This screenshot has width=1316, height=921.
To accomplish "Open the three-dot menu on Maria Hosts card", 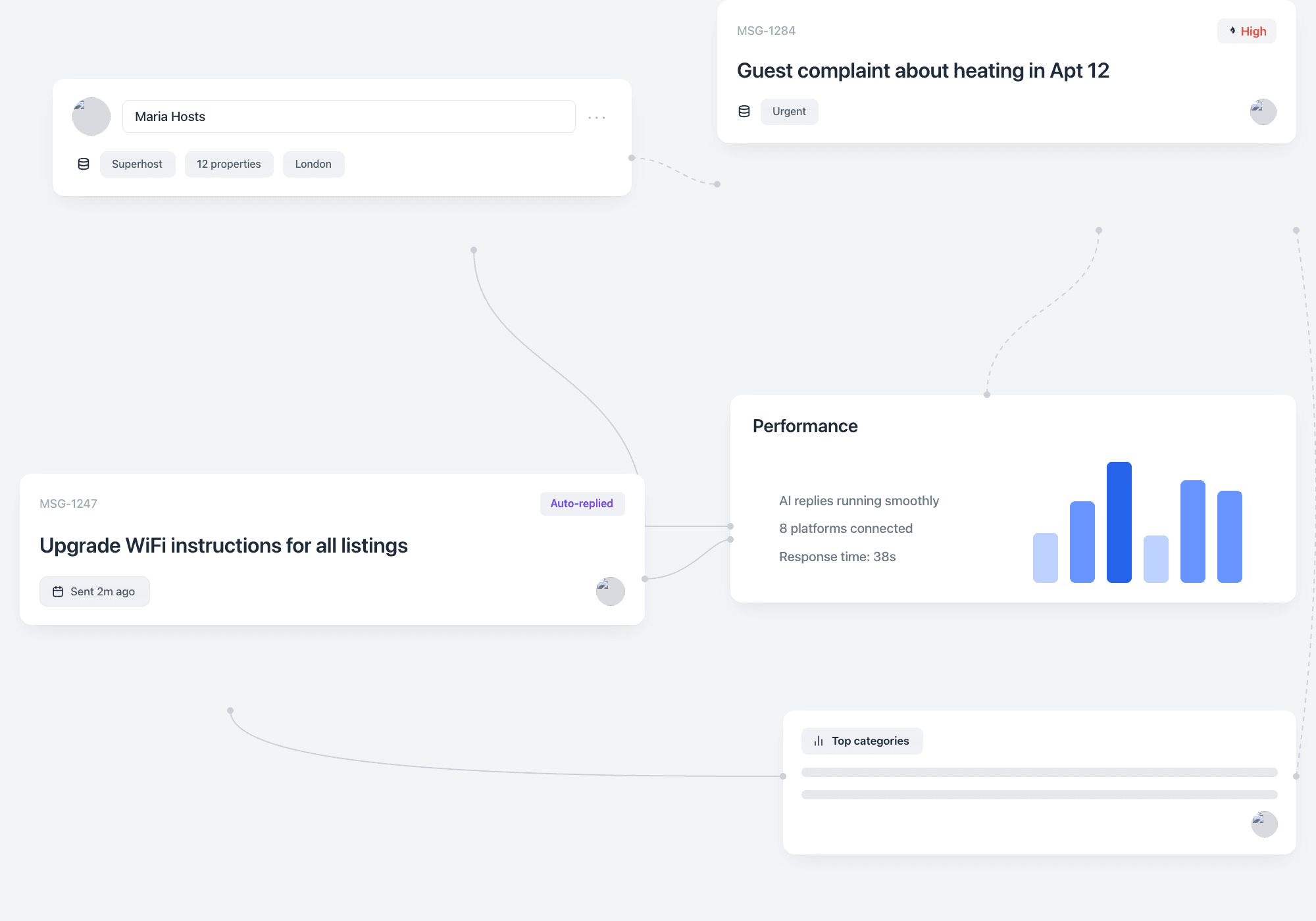I will [x=597, y=117].
